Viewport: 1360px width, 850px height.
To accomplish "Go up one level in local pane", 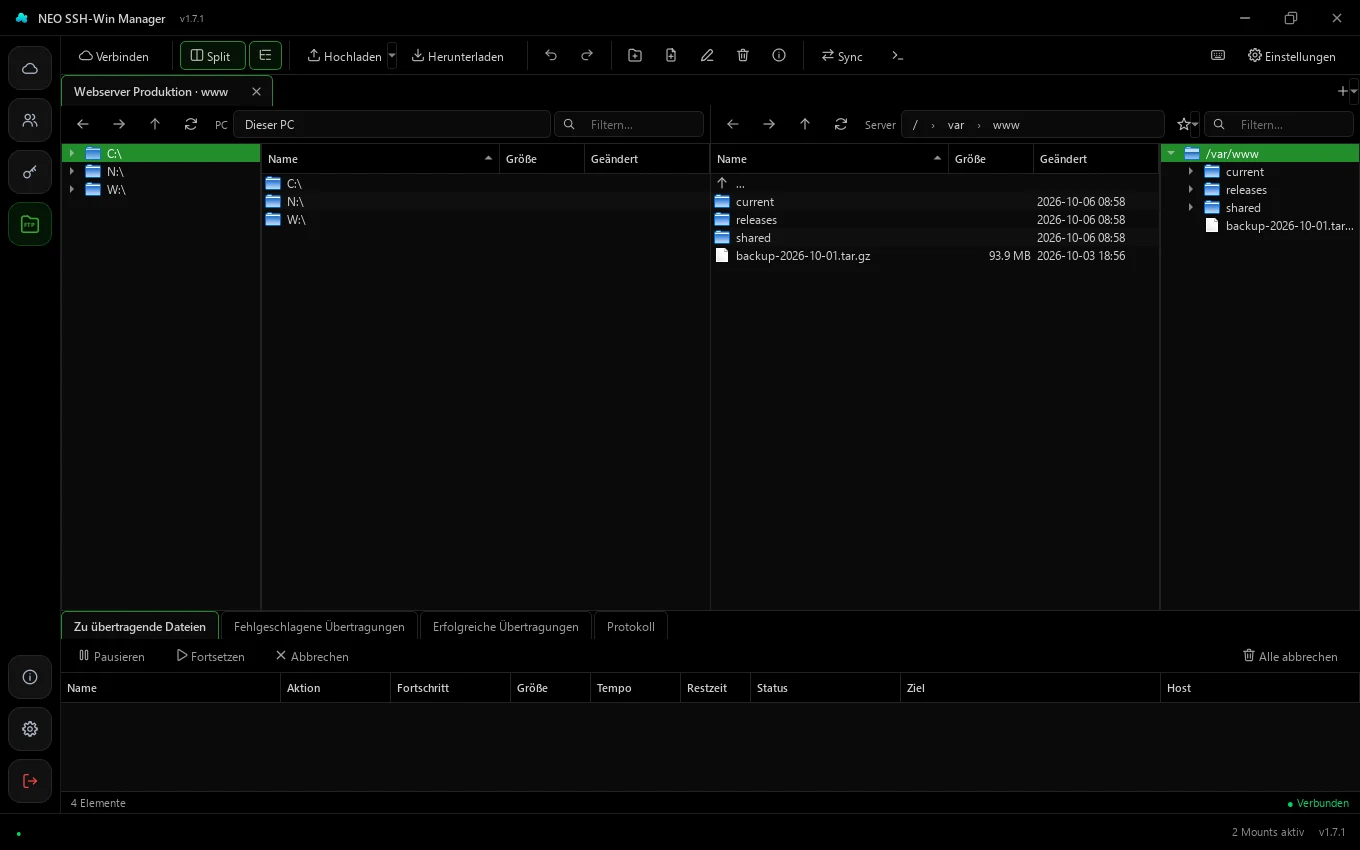I will tap(155, 124).
